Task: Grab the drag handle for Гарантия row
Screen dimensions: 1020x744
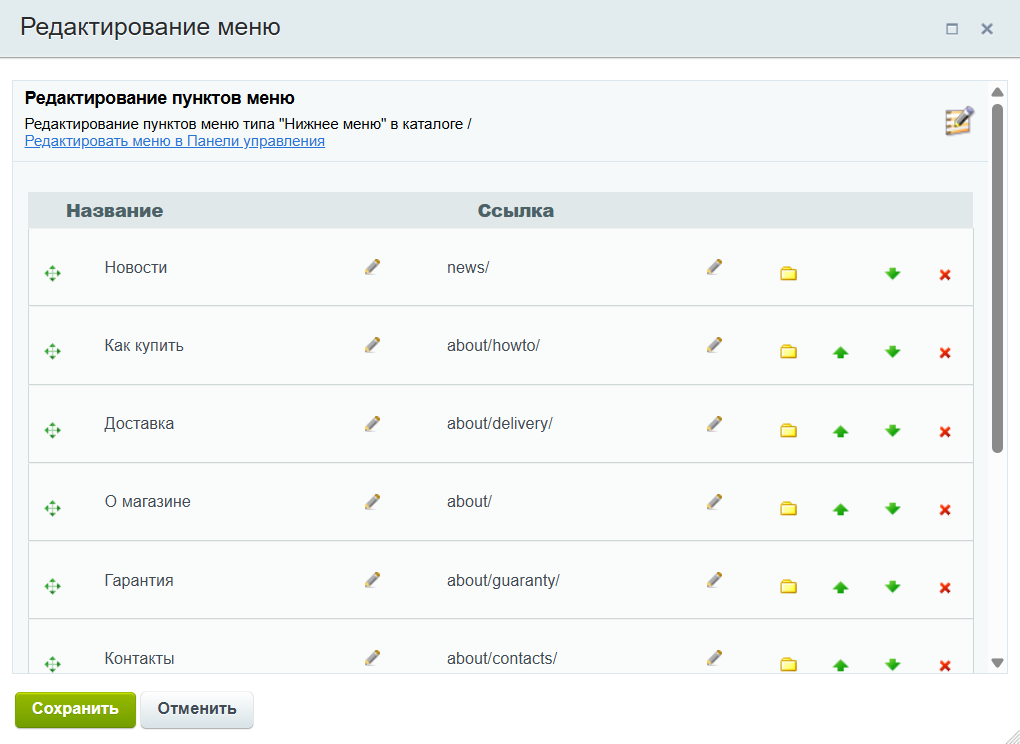Action: click(x=53, y=586)
